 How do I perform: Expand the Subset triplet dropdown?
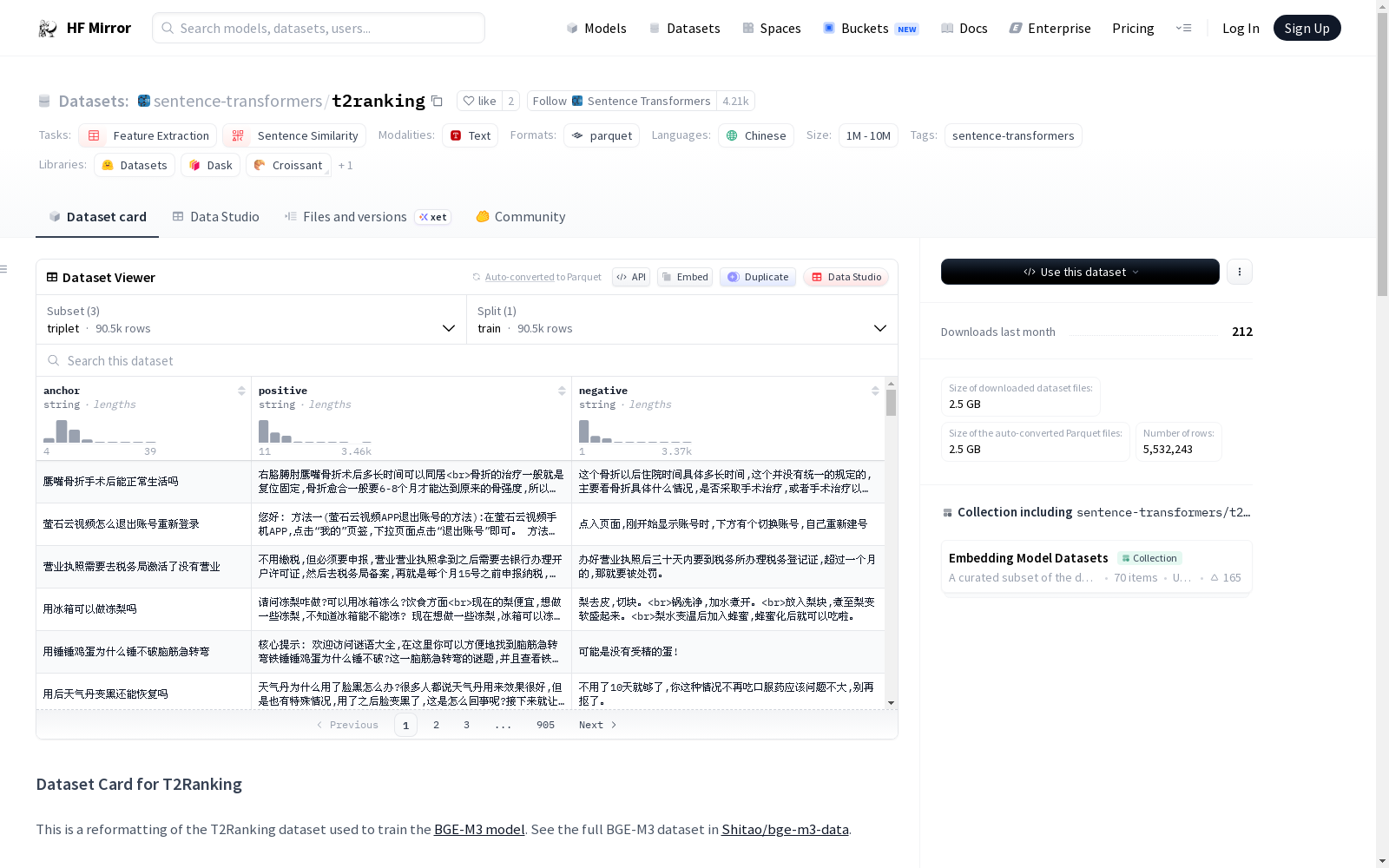(x=252, y=319)
